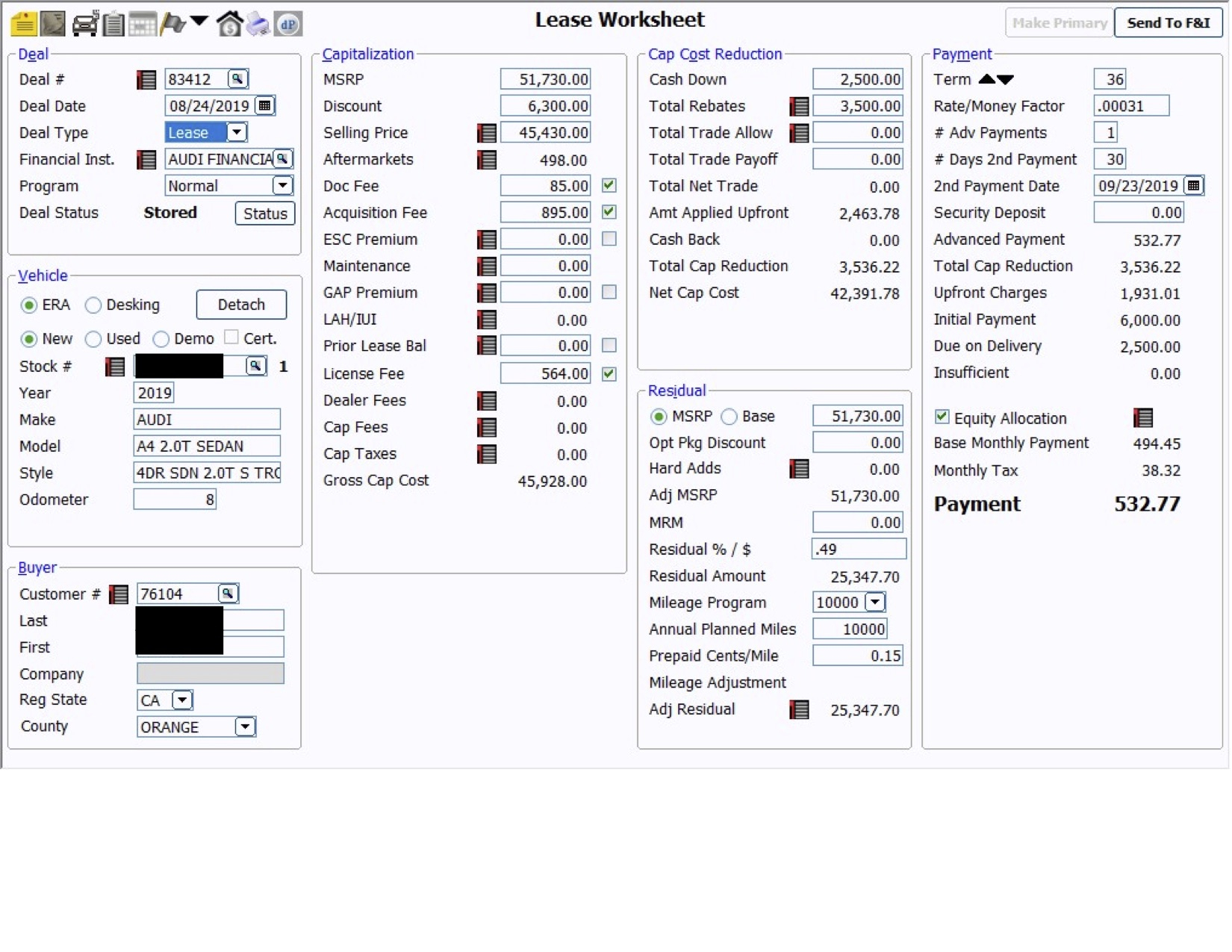1232x952 pixels.
Task: Search Customer # with magnifier icon
Action: pyautogui.click(x=228, y=594)
